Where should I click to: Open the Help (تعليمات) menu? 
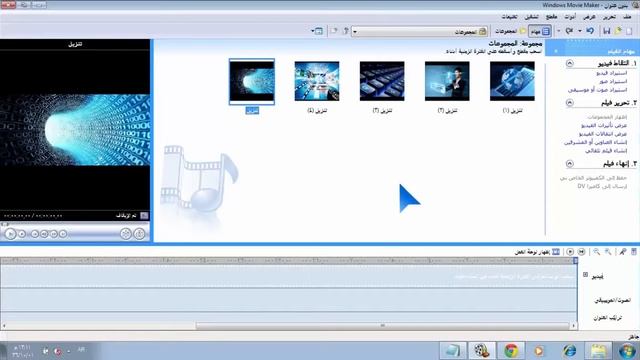click(x=509, y=17)
